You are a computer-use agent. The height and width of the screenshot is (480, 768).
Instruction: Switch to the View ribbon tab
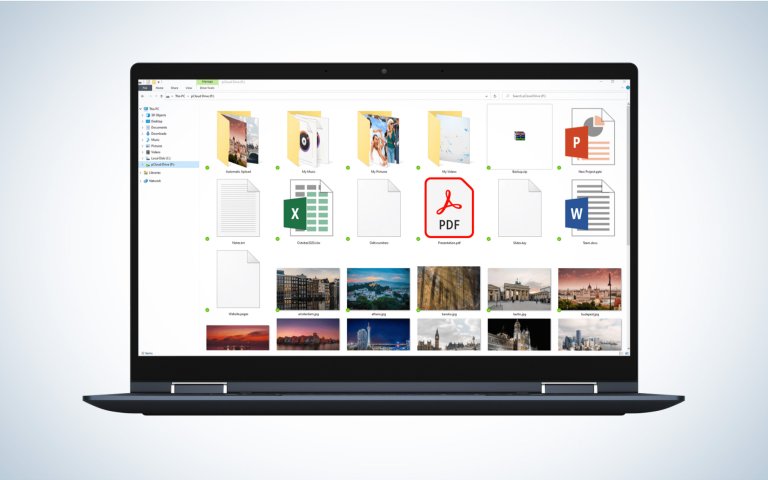click(187, 88)
